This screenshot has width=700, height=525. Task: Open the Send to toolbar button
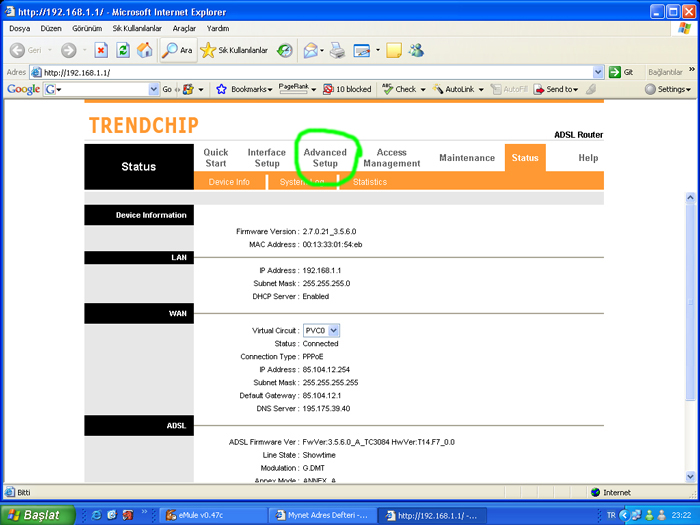[x=556, y=89]
